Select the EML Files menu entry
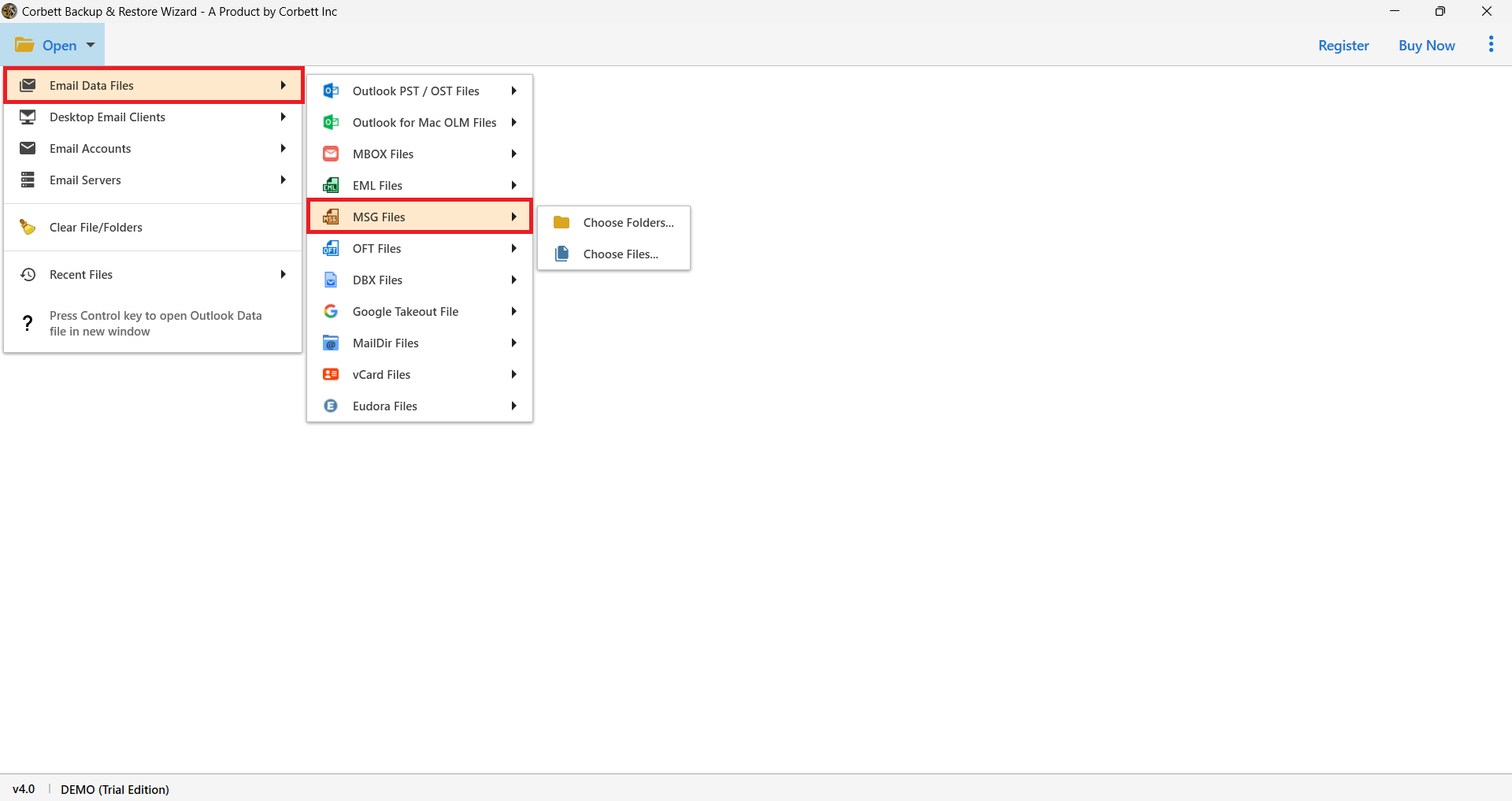The height and width of the screenshot is (801, 1512). [420, 185]
